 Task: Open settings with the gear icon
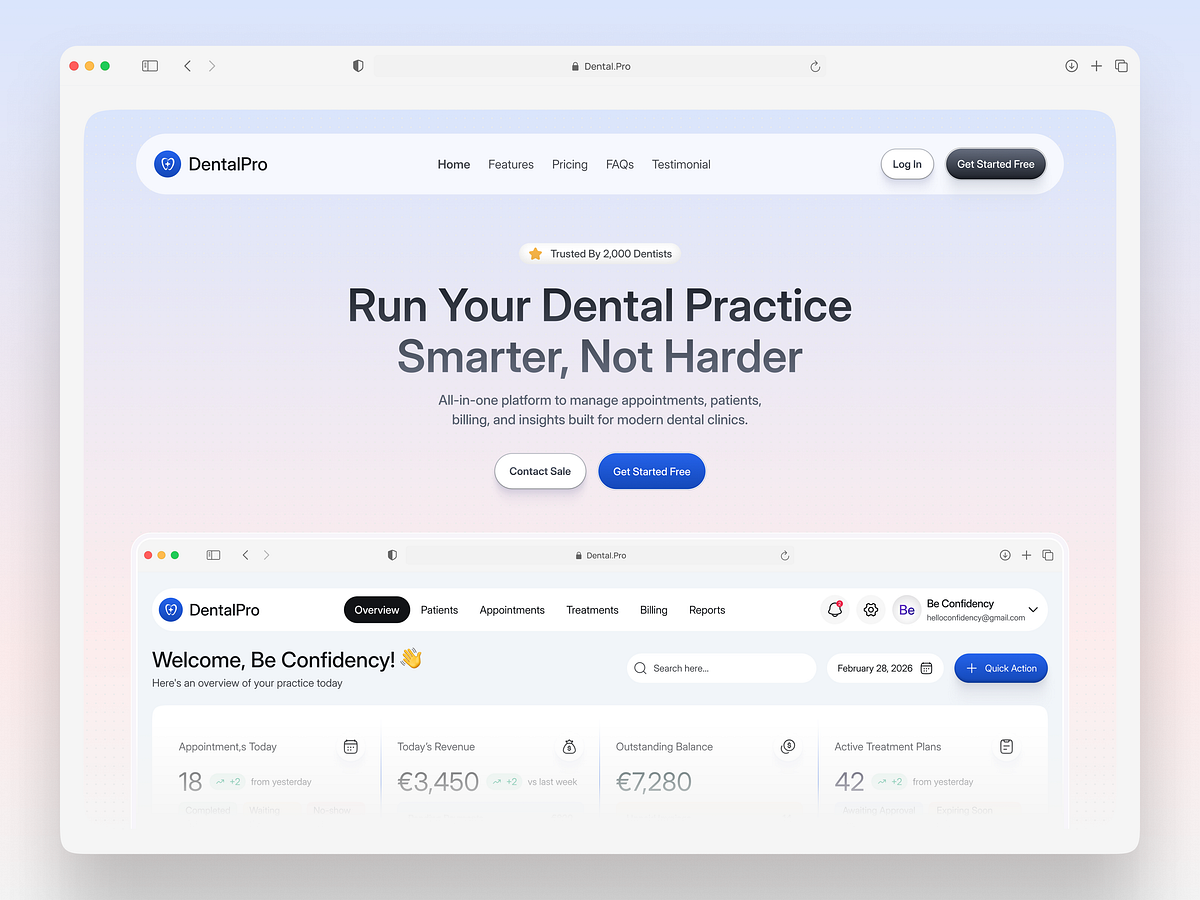(870, 609)
